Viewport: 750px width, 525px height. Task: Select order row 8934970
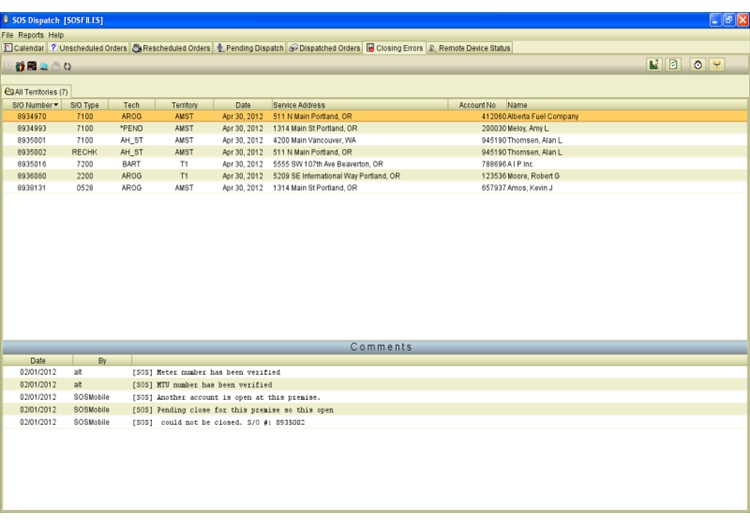[x=375, y=116]
